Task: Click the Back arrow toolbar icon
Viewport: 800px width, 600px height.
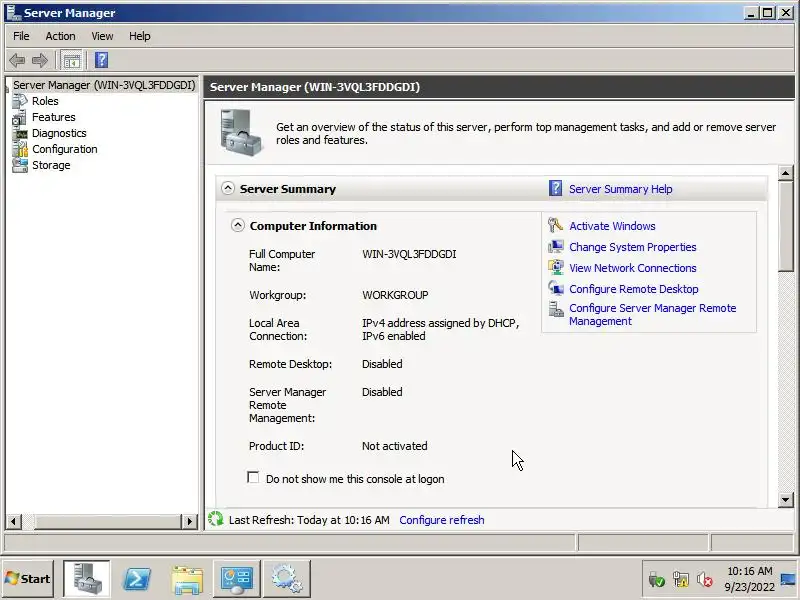Action: coord(17,60)
